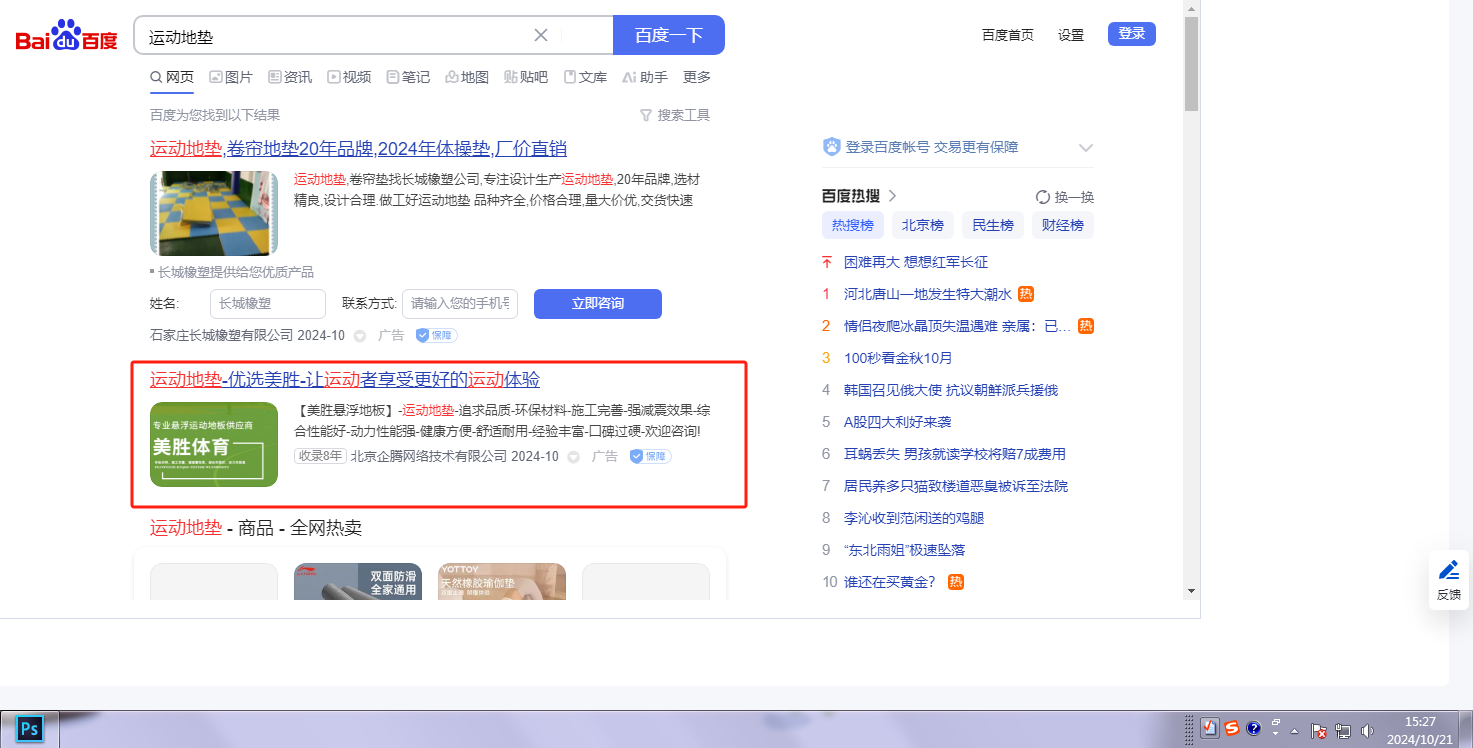Click the Sogou input method tray icon
This screenshot has width=1473, height=748.
1232,729
